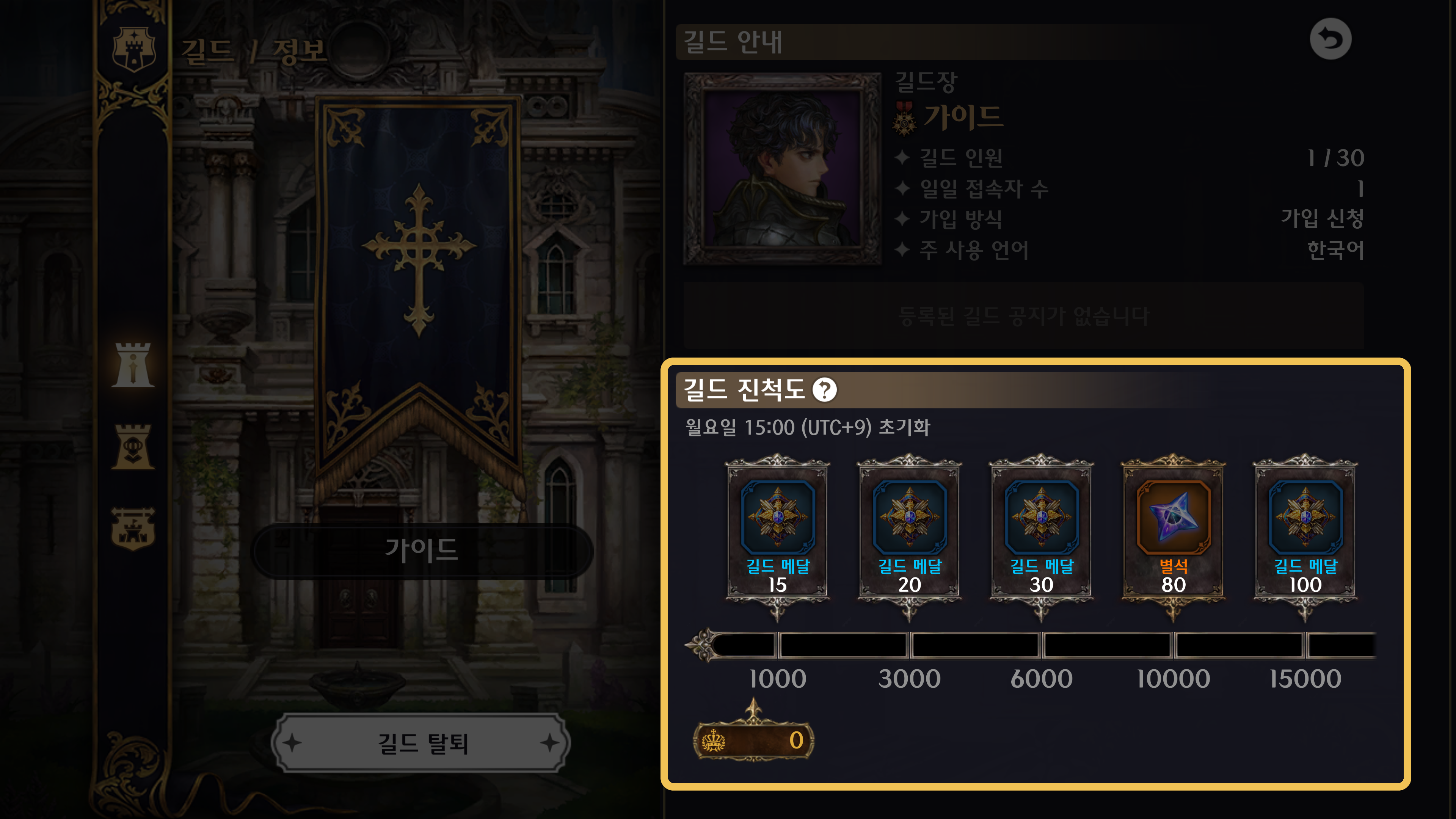This screenshot has width=1456, height=819.
Task: Click the guild progress bar at 6000 marker
Action: tap(1041, 645)
